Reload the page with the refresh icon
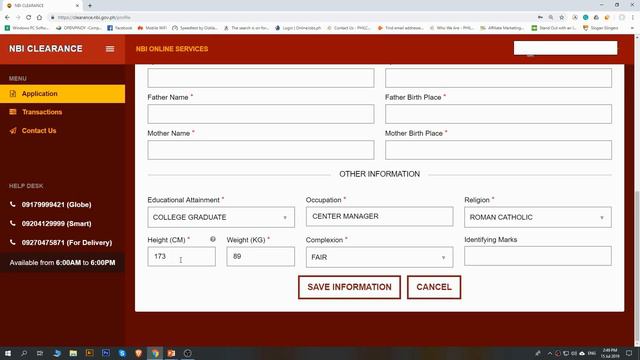 29,17
